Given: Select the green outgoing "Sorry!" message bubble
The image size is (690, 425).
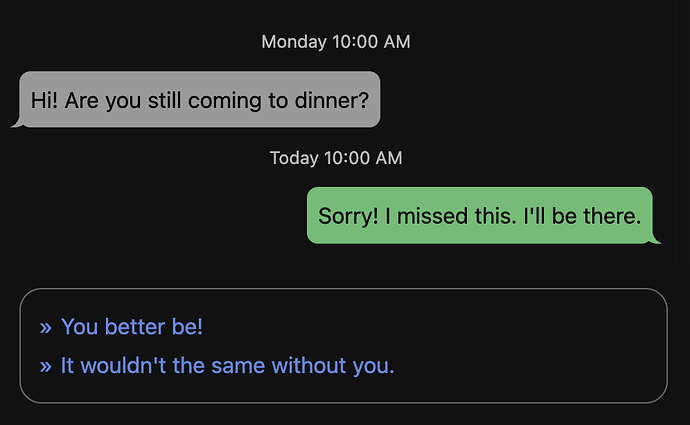Looking at the screenshot, I should [479, 216].
